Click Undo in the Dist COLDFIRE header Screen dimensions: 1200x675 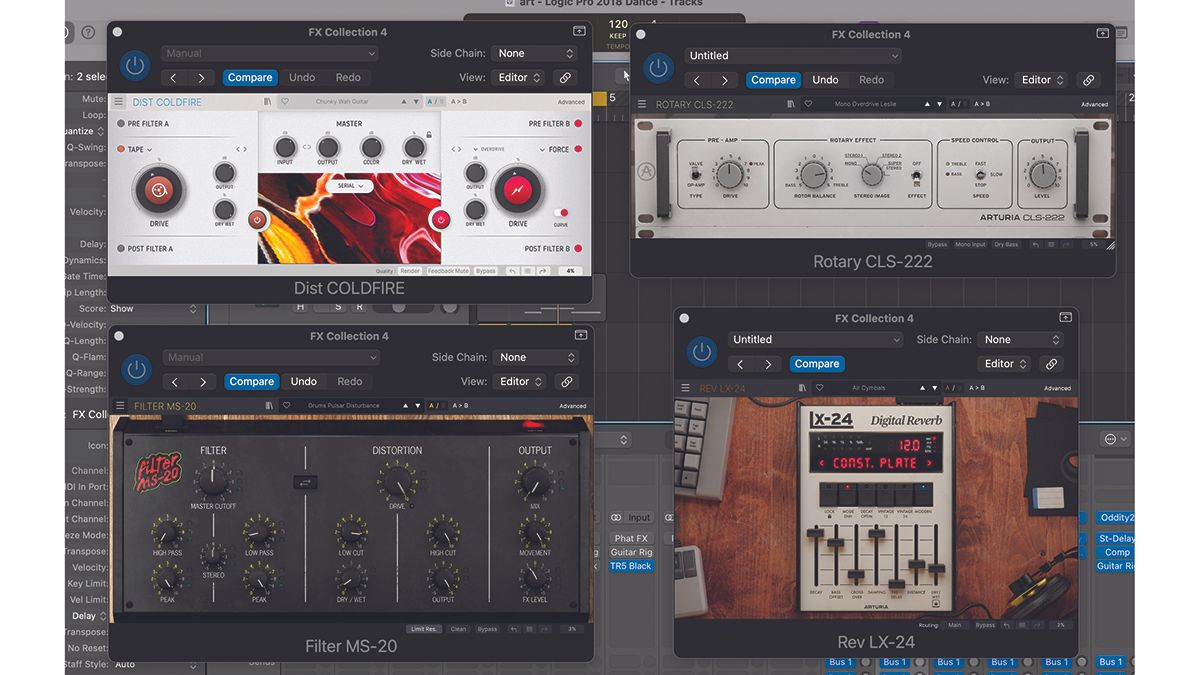(x=303, y=77)
